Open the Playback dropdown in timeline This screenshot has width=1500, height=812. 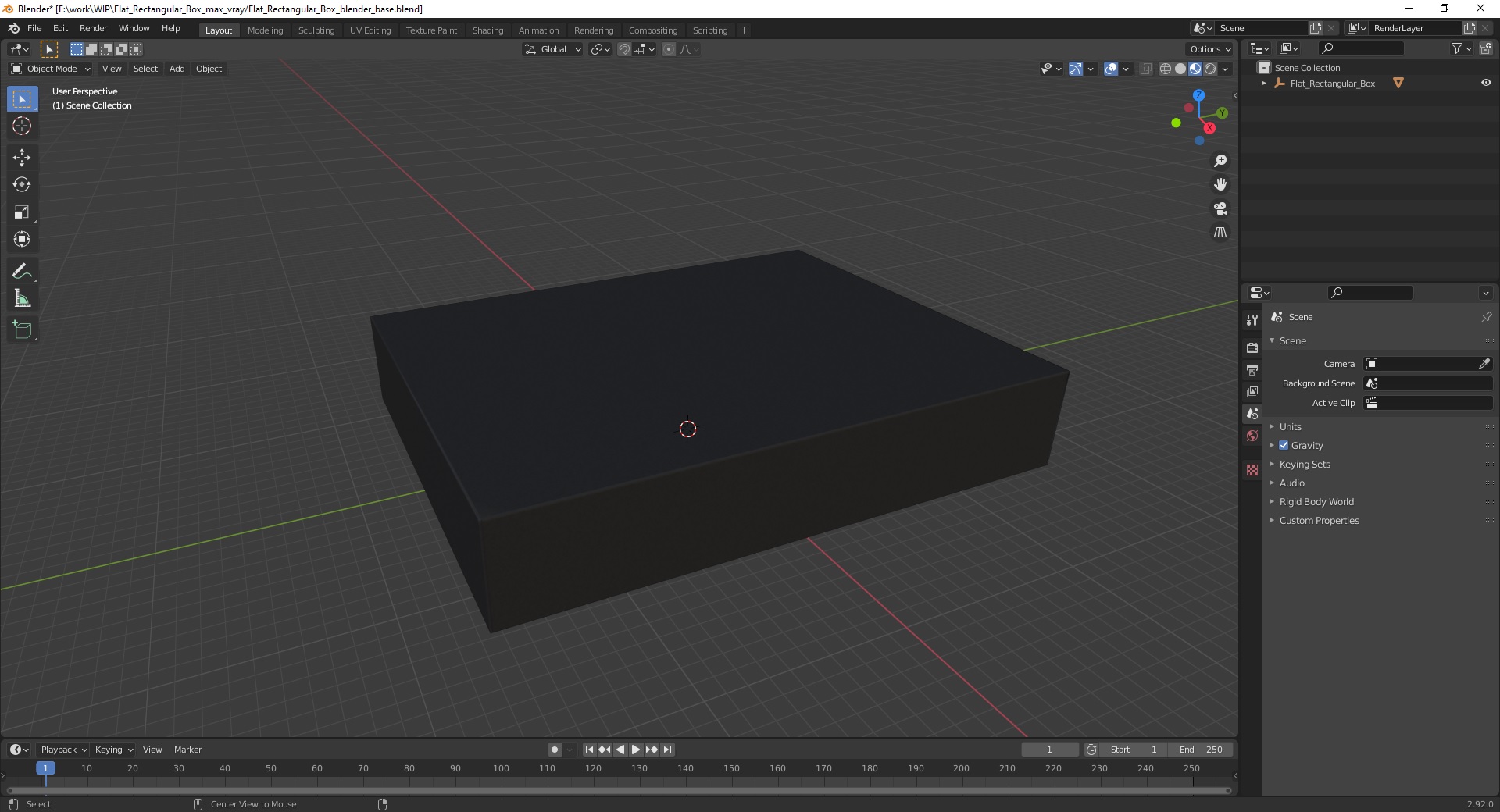[63, 750]
